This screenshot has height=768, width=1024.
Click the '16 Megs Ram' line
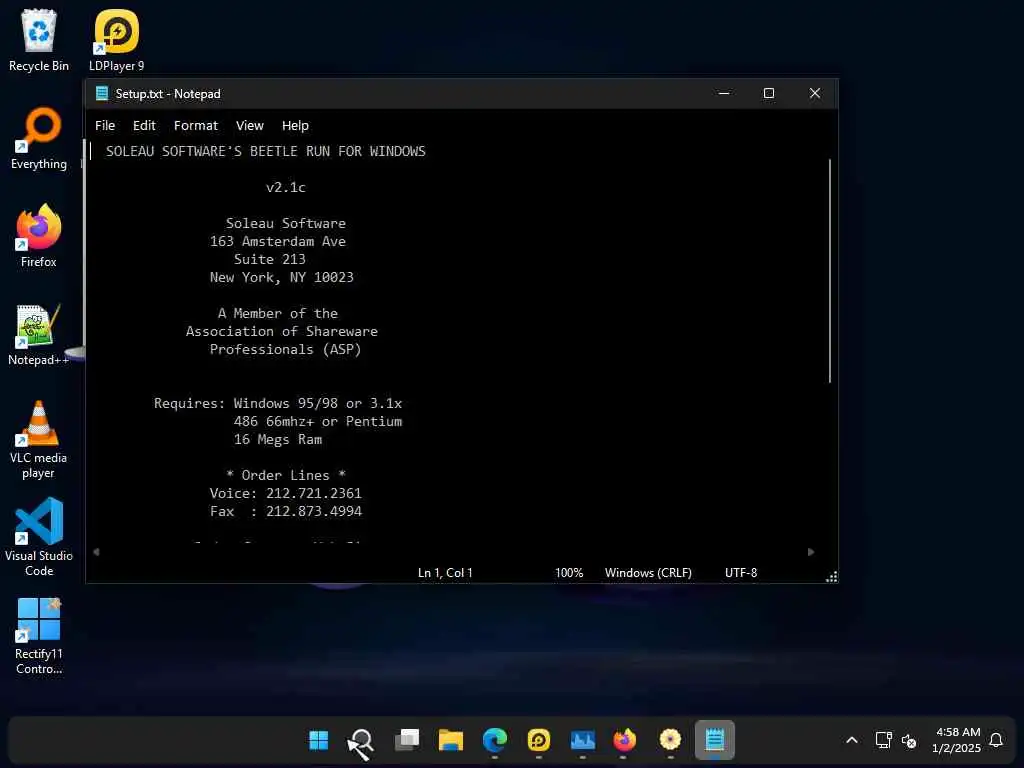coord(278,440)
